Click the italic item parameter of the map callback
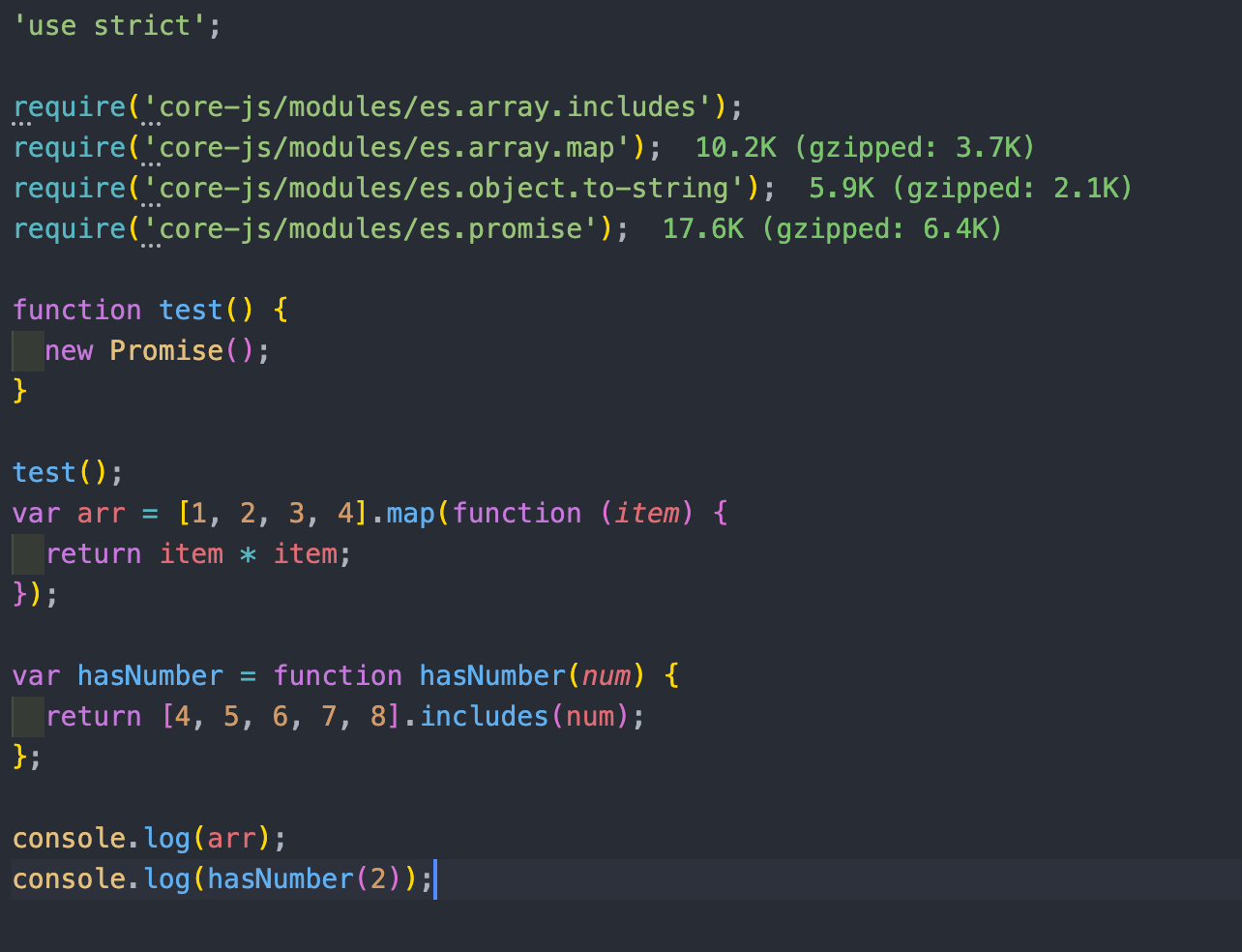The height and width of the screenshot is (952, 1242). pyautogui.click(x=647, y=513)
